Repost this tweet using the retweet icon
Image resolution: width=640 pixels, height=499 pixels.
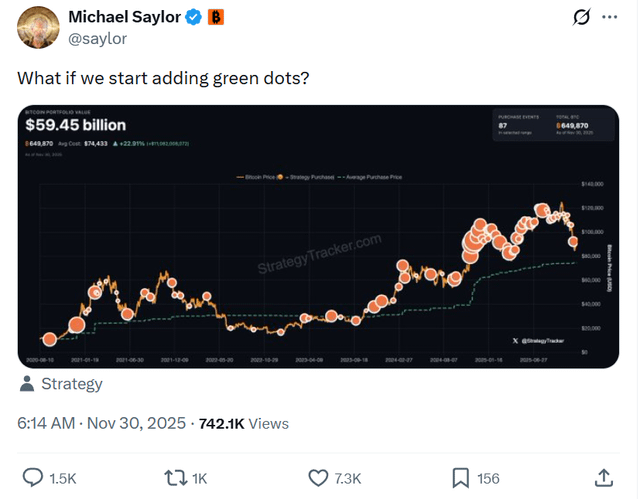click(175, 478)
